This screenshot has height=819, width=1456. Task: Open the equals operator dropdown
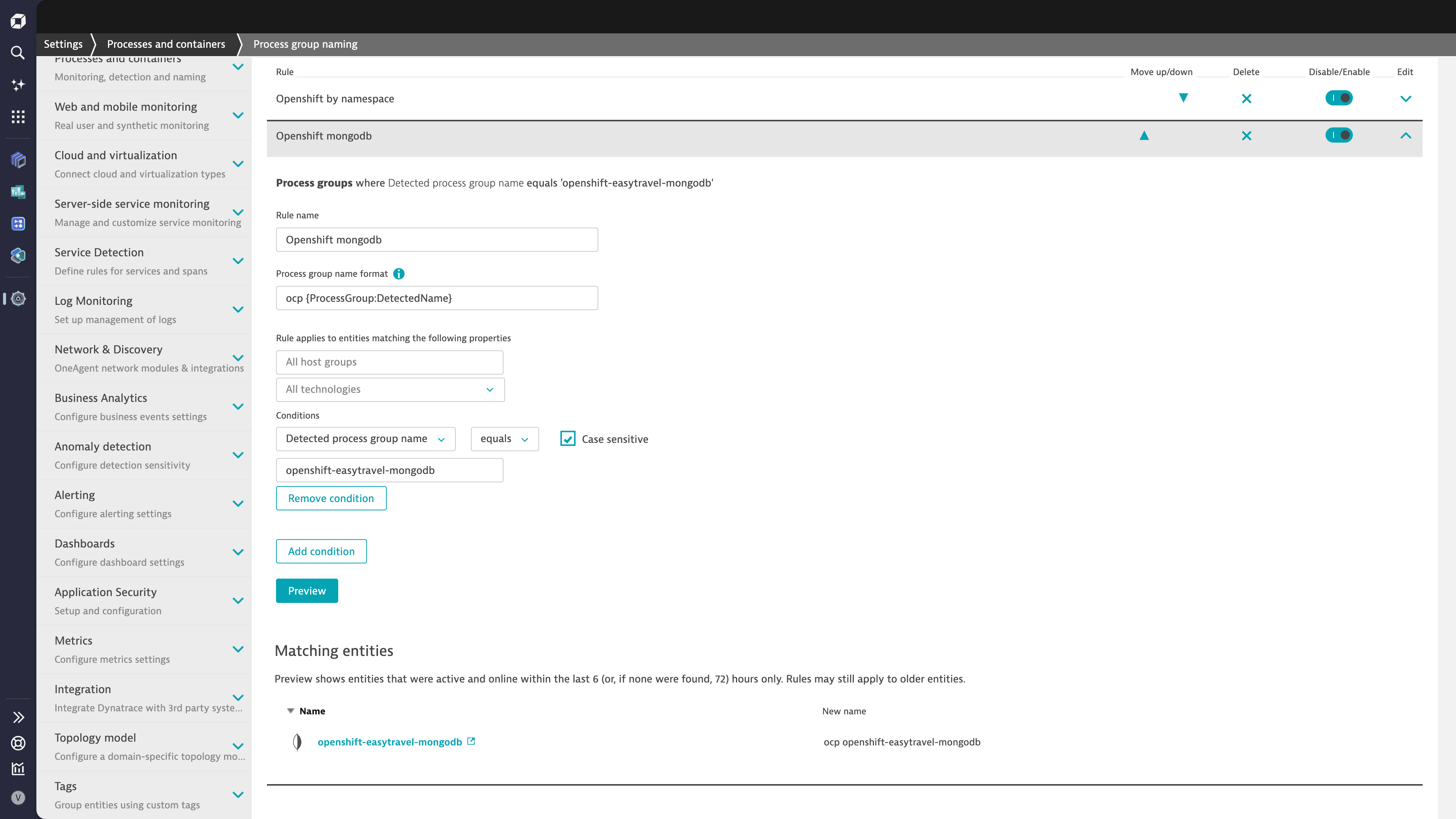point(505,439)
